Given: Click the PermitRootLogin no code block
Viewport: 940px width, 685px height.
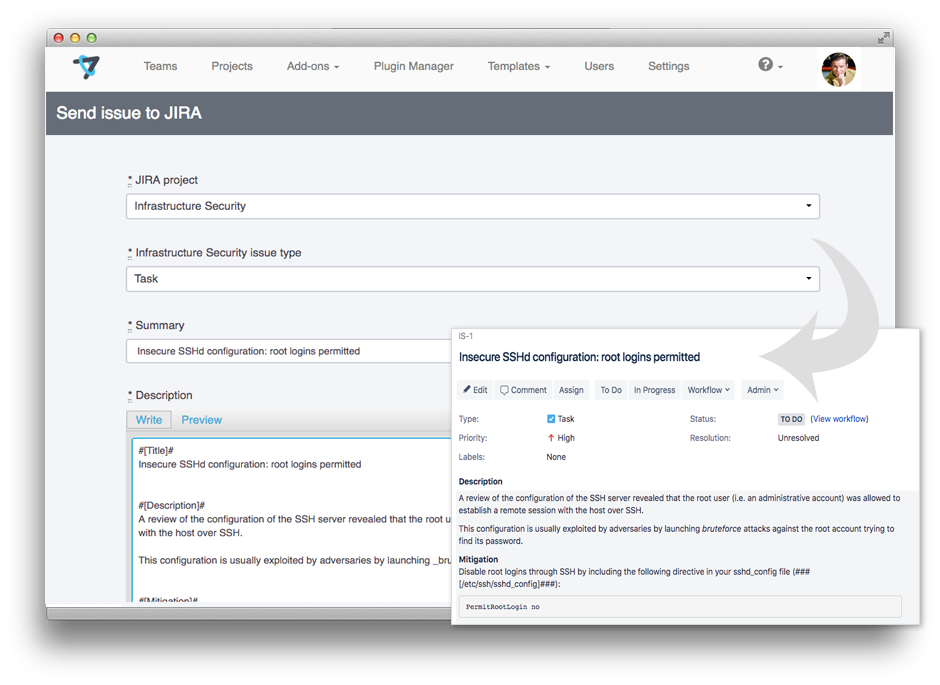Looking at the screenshot, I should click(x=680, y=606).
